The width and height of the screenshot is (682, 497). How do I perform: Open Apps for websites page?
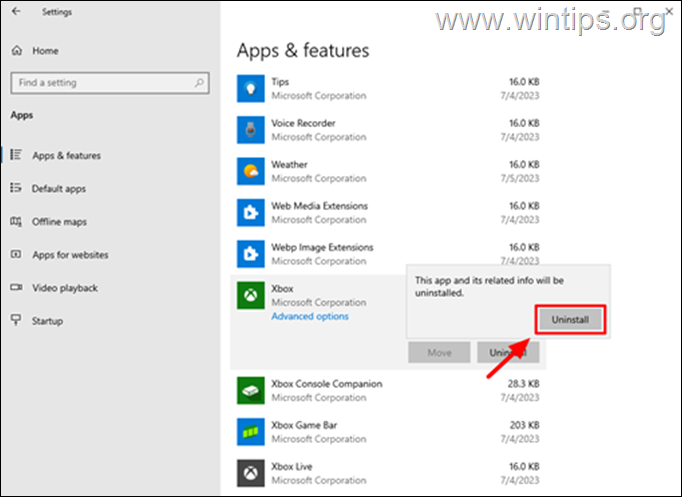tap(70, 255)
